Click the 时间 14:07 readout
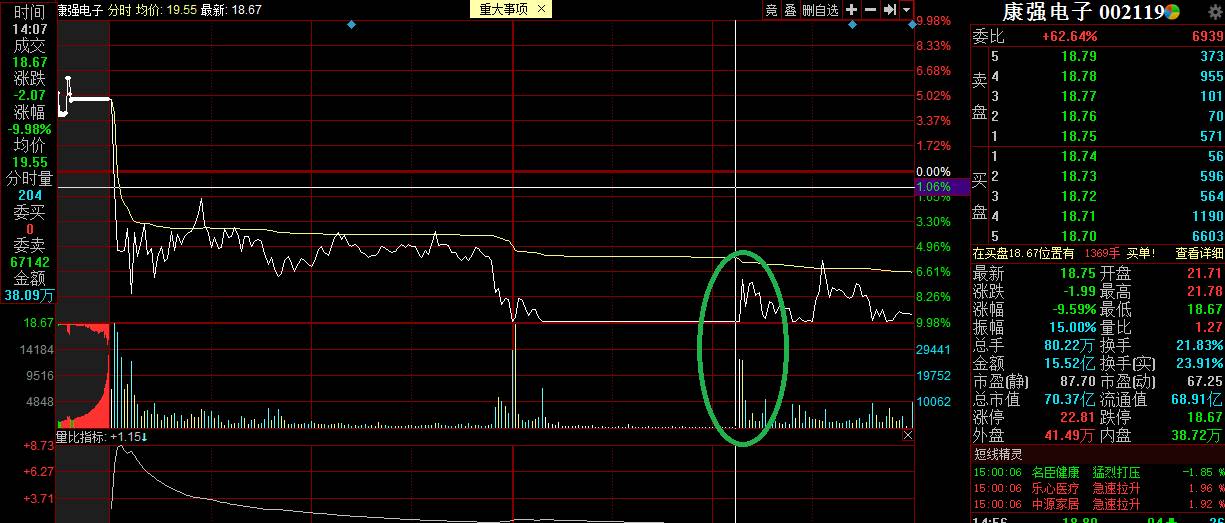1225x523 pixels. click(x=31, y=28)
